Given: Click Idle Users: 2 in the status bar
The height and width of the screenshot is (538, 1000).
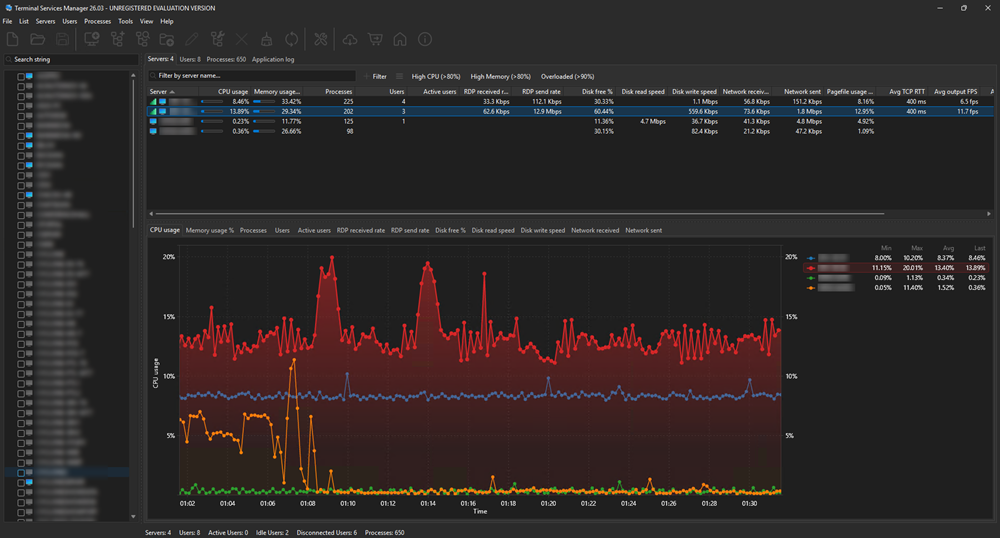Looking at the screenshot, I should coord(272,533).
